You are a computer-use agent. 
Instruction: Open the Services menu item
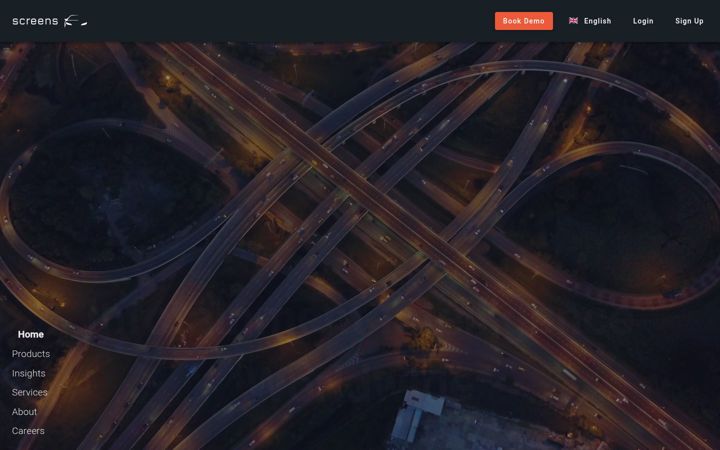[30, 392]
